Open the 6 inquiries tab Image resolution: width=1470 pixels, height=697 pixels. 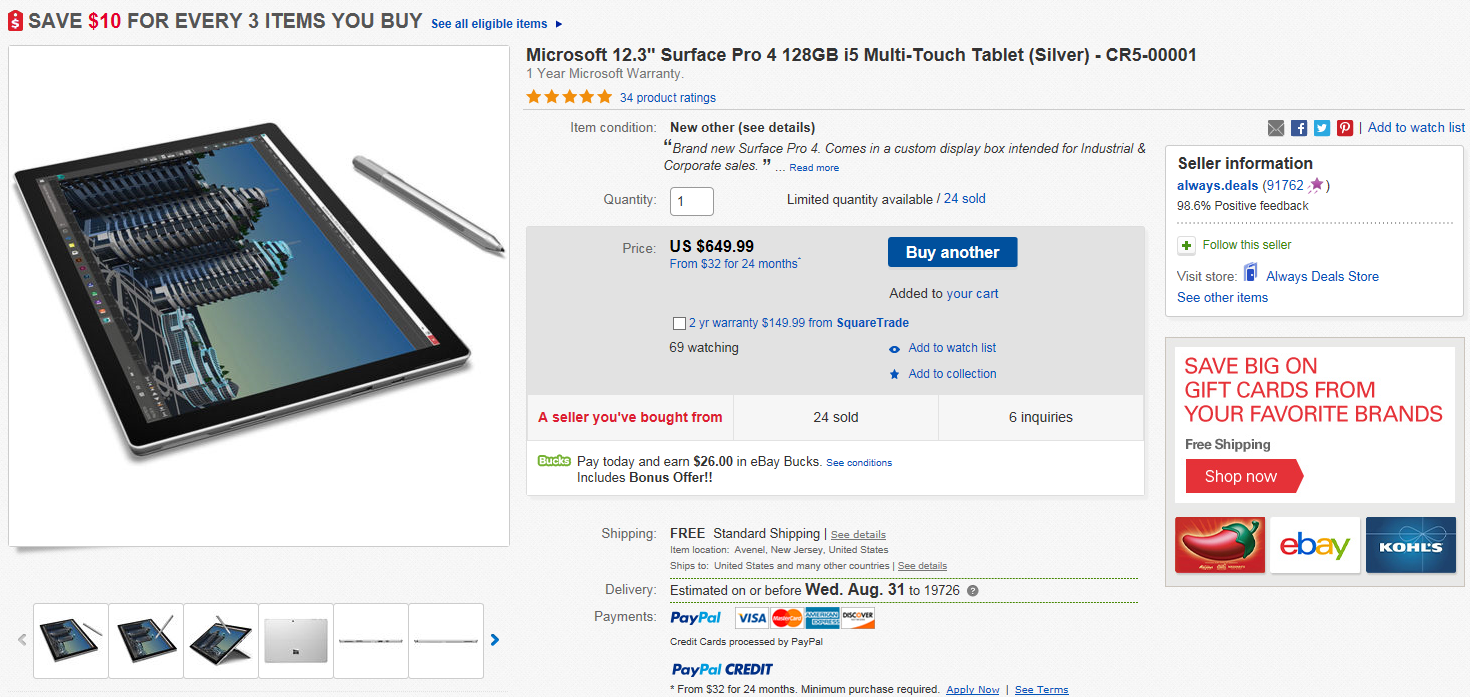(1040, 417)
